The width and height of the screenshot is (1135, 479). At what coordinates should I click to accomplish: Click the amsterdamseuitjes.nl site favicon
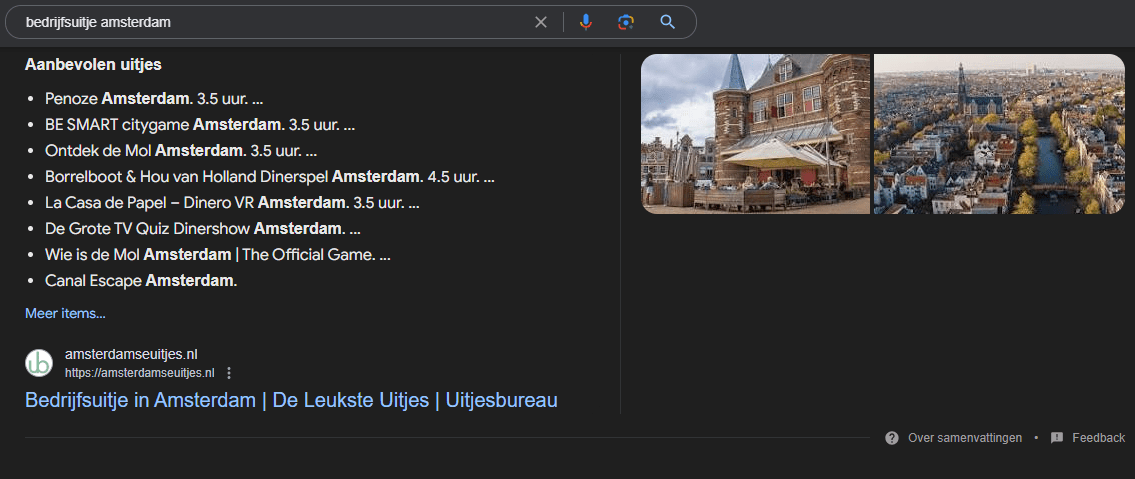tap(39, 363)
